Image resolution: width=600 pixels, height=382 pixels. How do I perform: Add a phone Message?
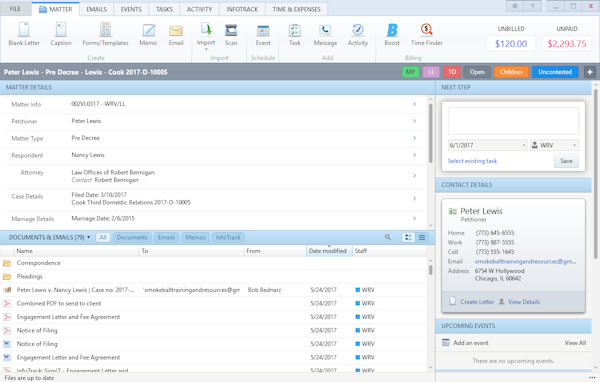coord(325,34)
